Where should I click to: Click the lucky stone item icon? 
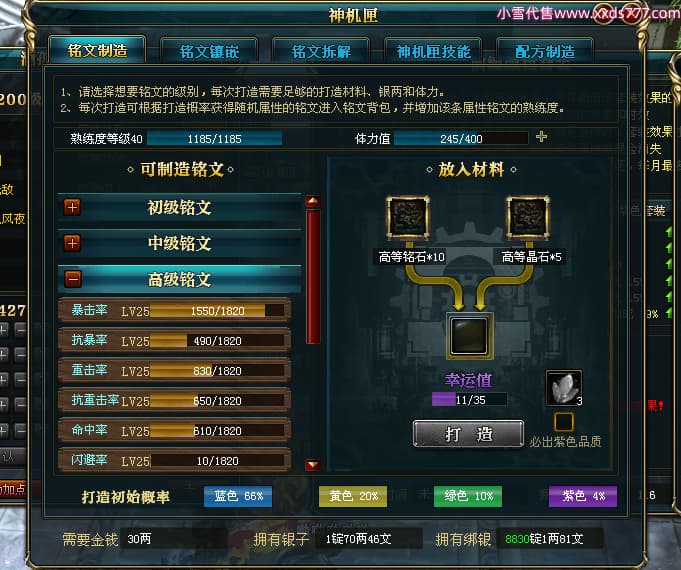[x=564, y=388]
